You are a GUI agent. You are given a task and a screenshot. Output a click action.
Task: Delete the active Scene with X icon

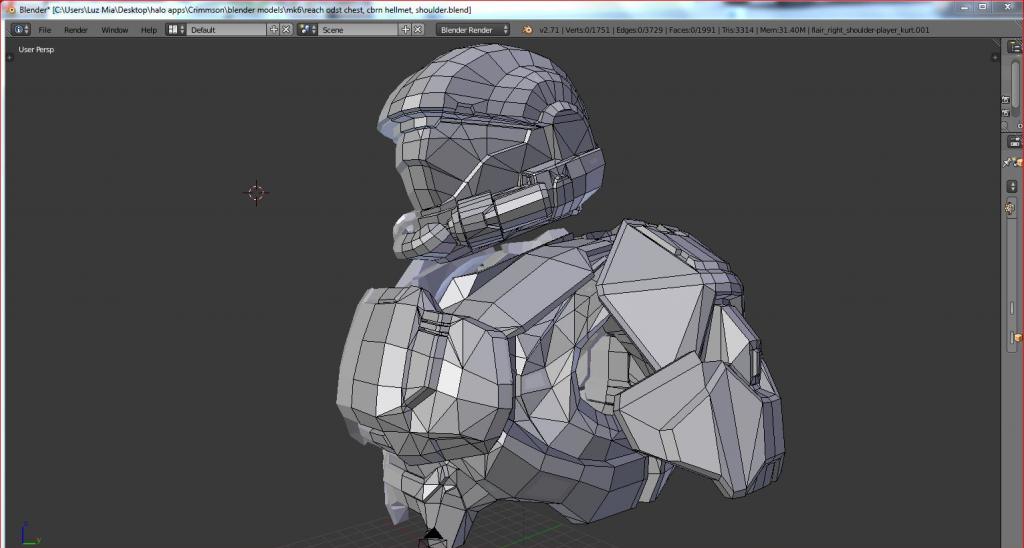[x=418, y=29]
